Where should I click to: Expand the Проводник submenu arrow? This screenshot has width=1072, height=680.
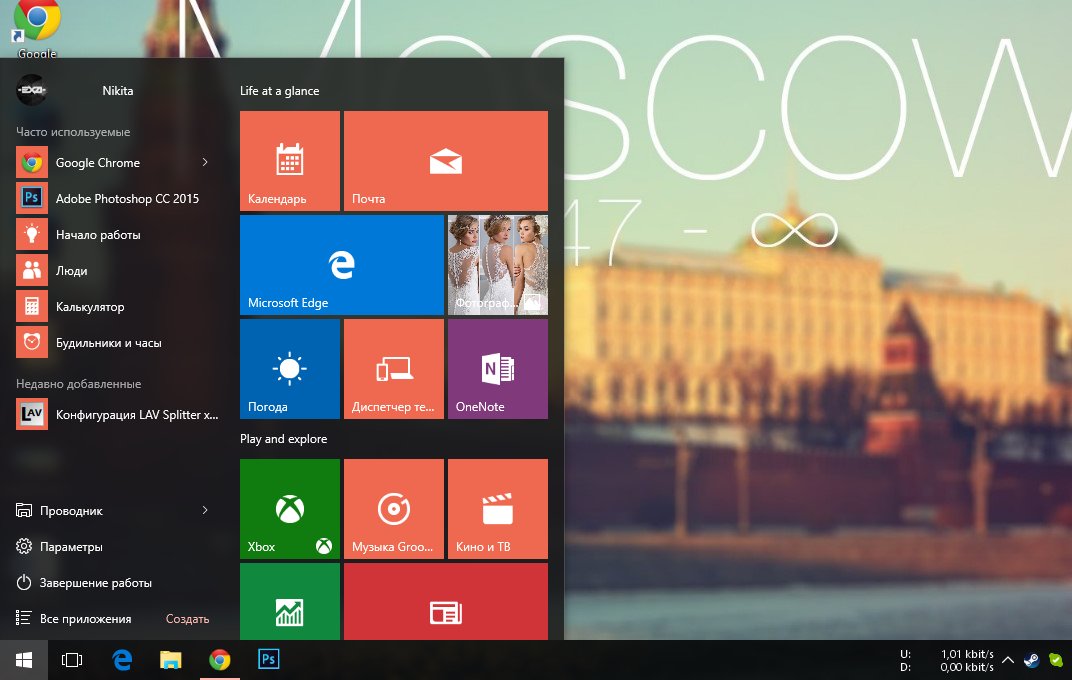(205, 510)
